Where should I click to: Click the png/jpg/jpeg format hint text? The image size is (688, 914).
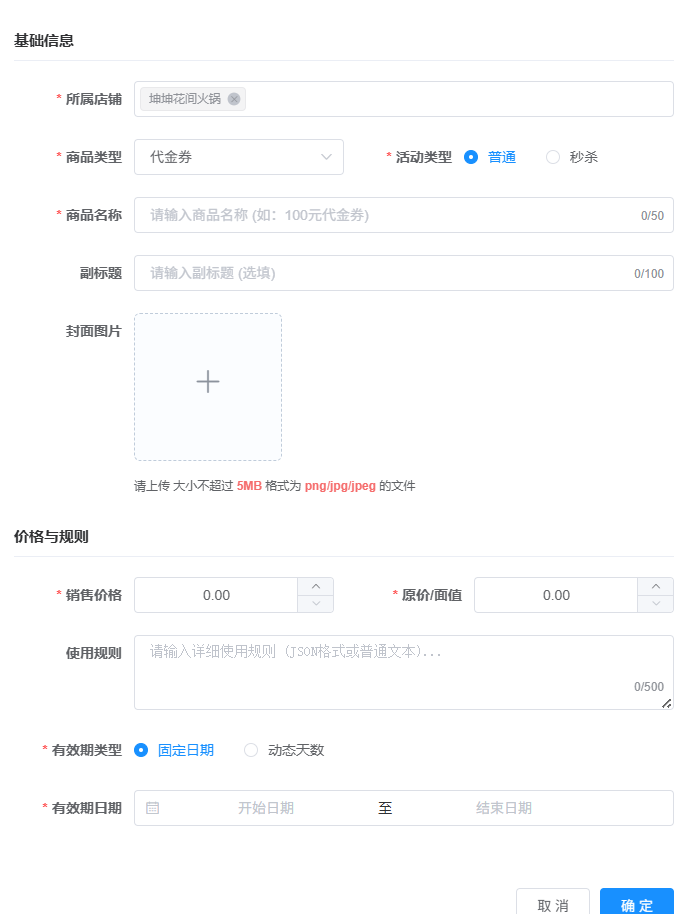(x=340, y=486)
